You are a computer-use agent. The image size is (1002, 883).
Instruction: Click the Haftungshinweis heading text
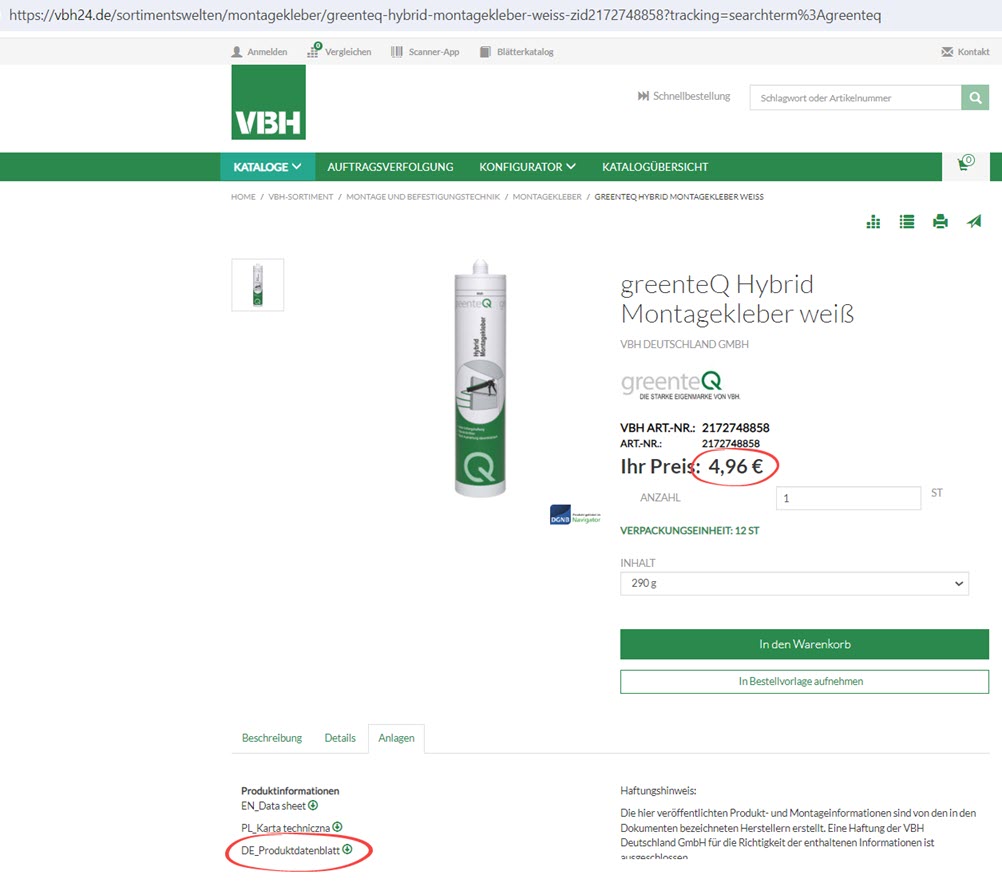click(658, 791)
